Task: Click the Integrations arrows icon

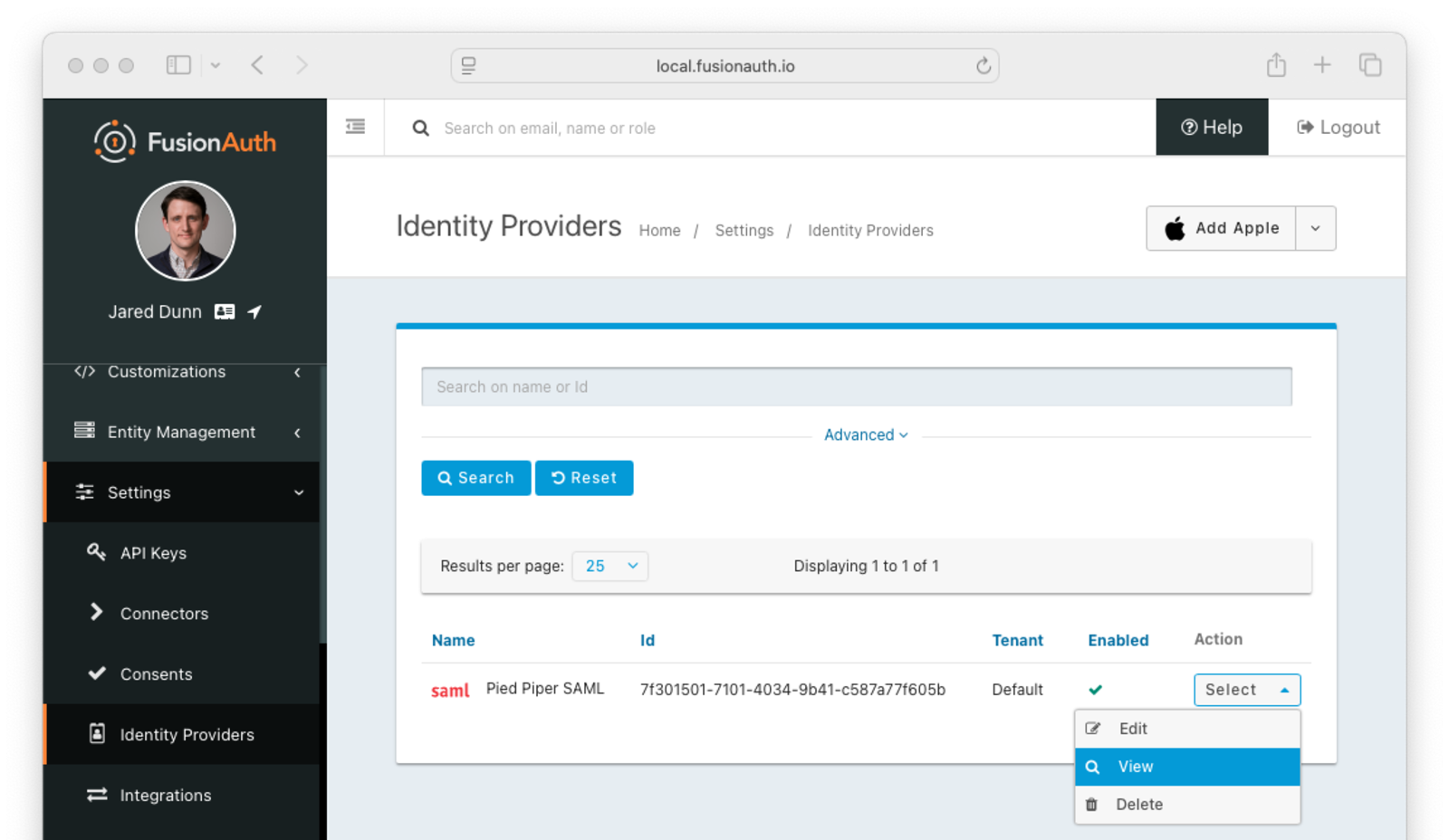Action: coord(97,795)
